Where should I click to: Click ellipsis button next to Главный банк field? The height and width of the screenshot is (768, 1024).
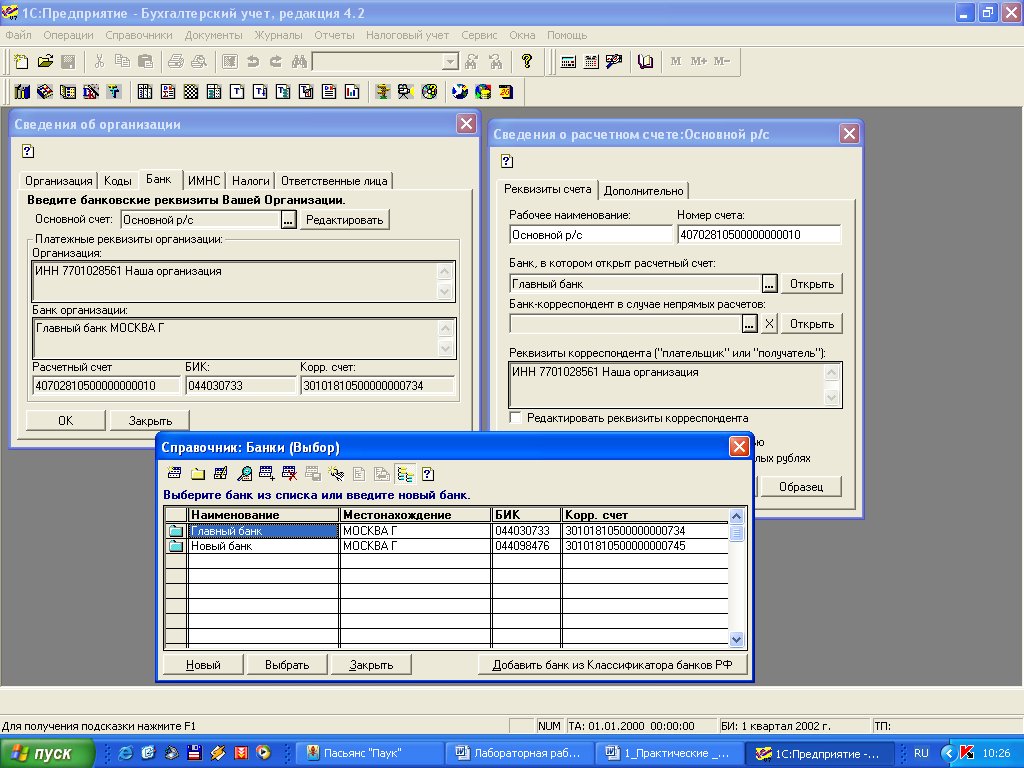tap(769, 283)
